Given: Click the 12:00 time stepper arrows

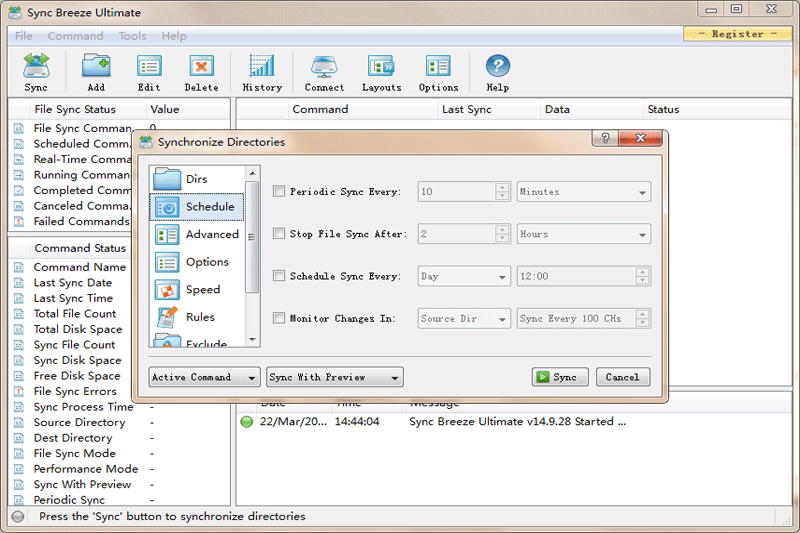Looking at the screenshot, I should pyautogui.click(x=643, y=276).
